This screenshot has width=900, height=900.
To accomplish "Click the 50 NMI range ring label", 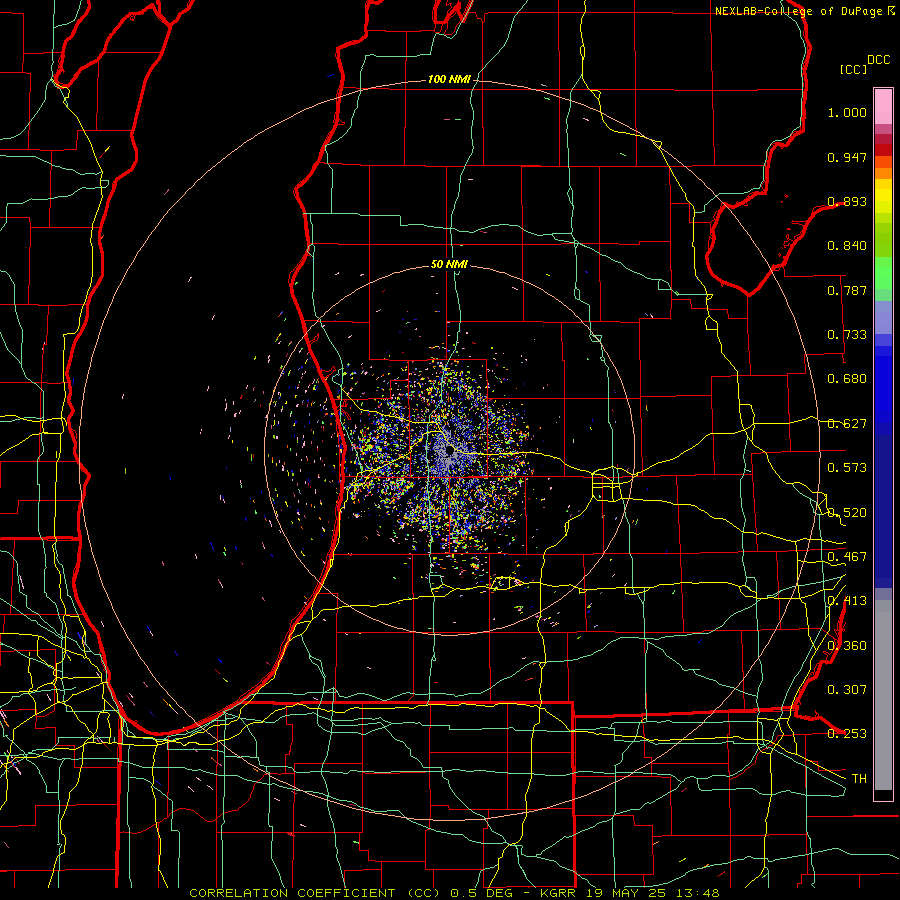I will [x=449, y=264].
